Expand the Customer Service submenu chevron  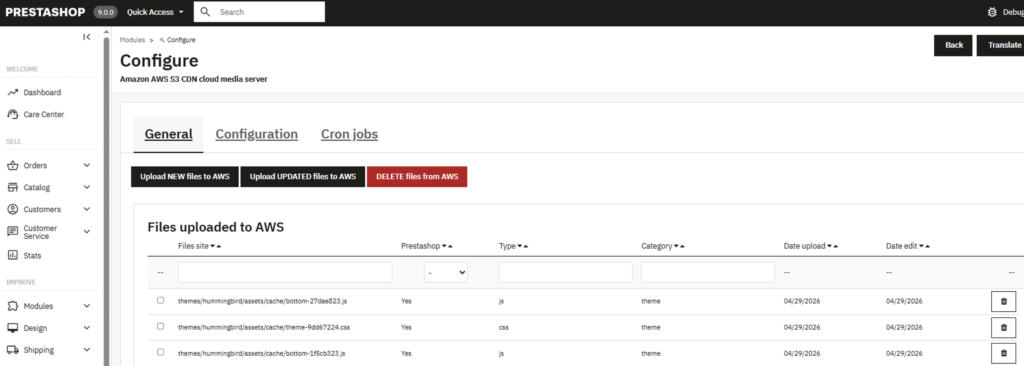pyautogui.click(x=87, y=231)
